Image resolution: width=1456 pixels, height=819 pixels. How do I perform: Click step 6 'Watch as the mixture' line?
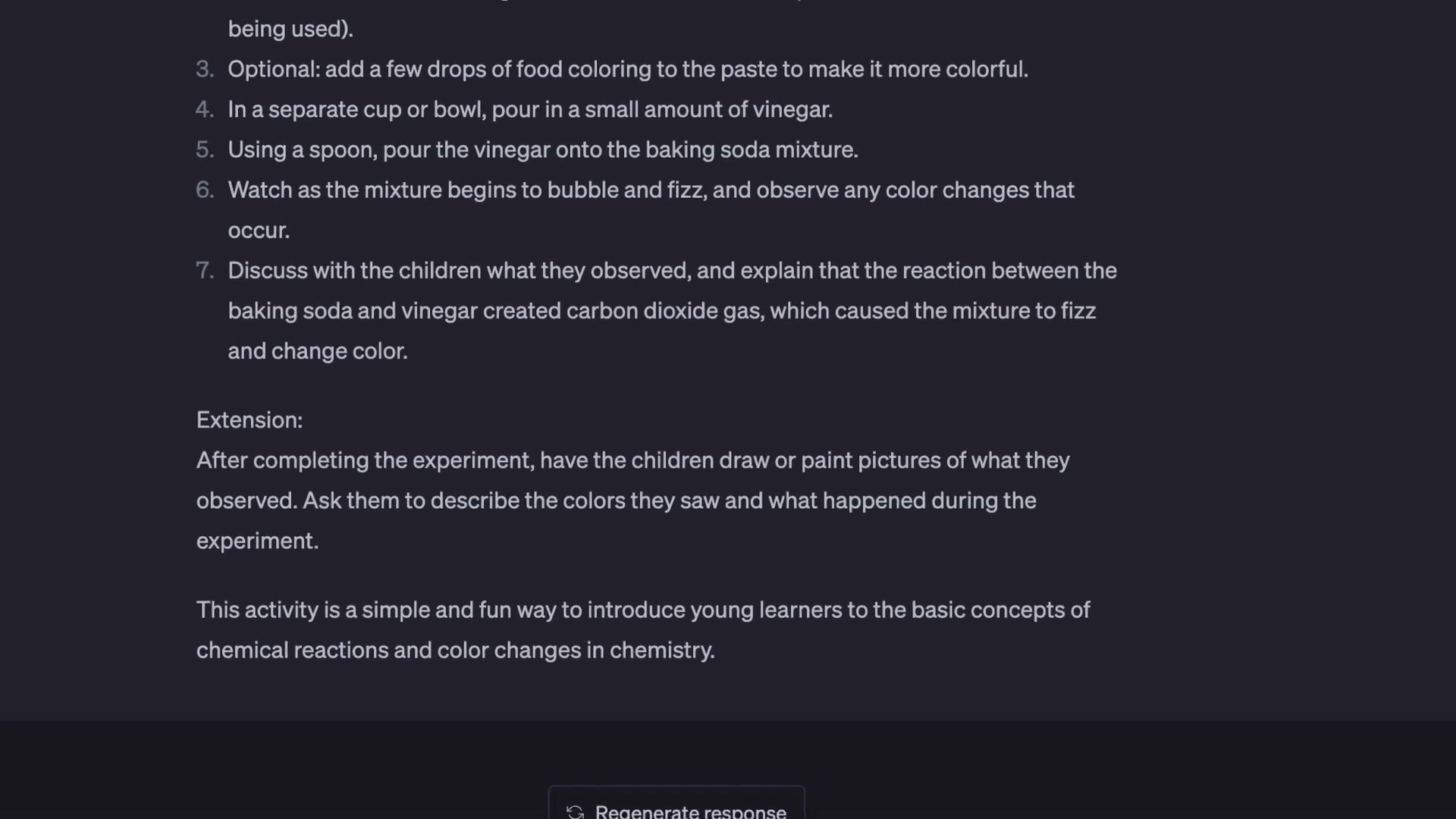click(x=651, y=190)
